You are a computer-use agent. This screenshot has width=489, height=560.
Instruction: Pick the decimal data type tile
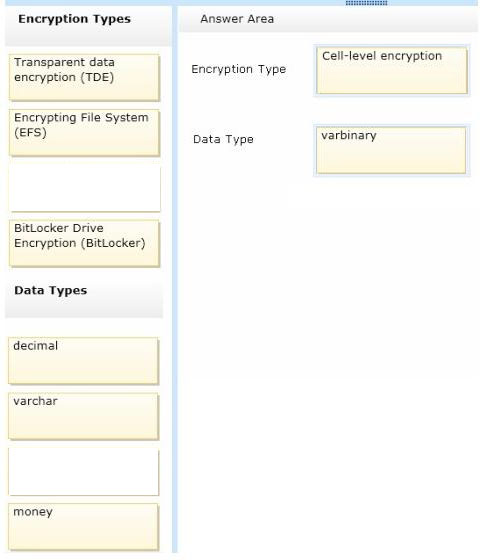click(83, 361)
